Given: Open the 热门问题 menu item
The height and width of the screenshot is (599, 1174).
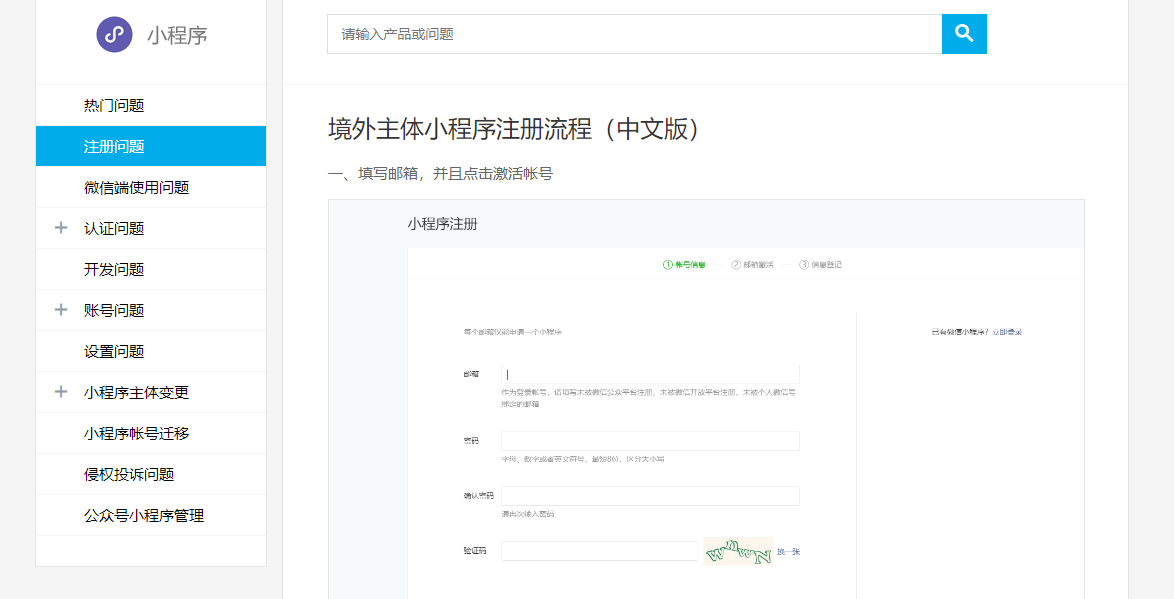Looking at the screenshot, I should [150, 106].
